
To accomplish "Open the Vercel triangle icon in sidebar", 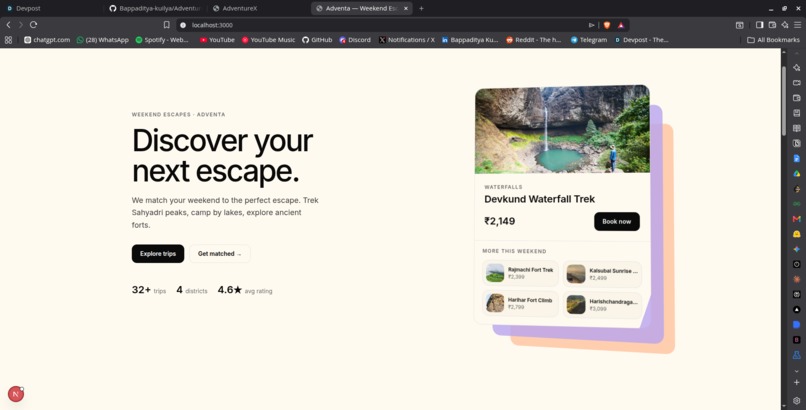I will (x=796, y=309).
